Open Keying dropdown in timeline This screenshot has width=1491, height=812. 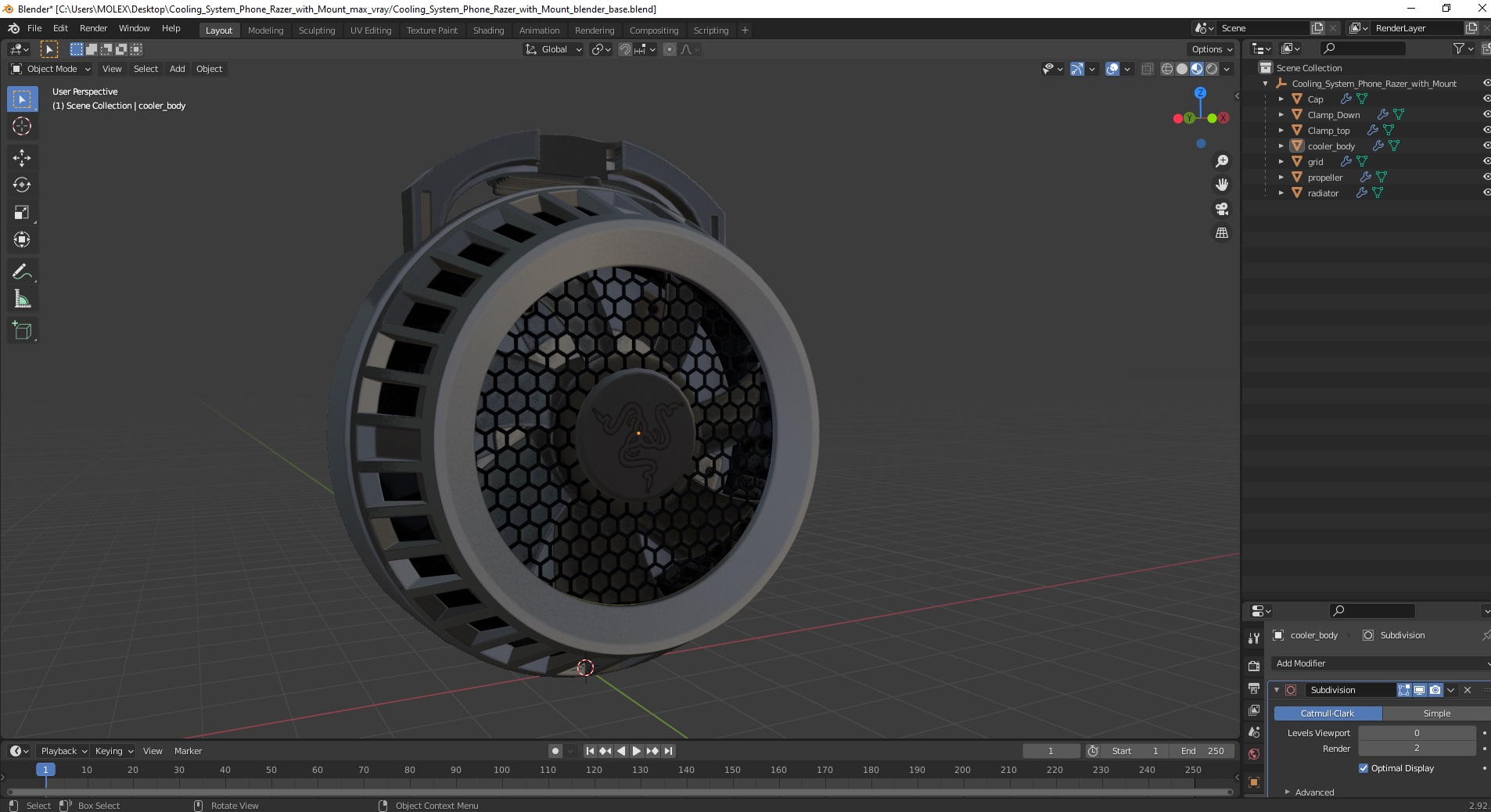(113, 751)
